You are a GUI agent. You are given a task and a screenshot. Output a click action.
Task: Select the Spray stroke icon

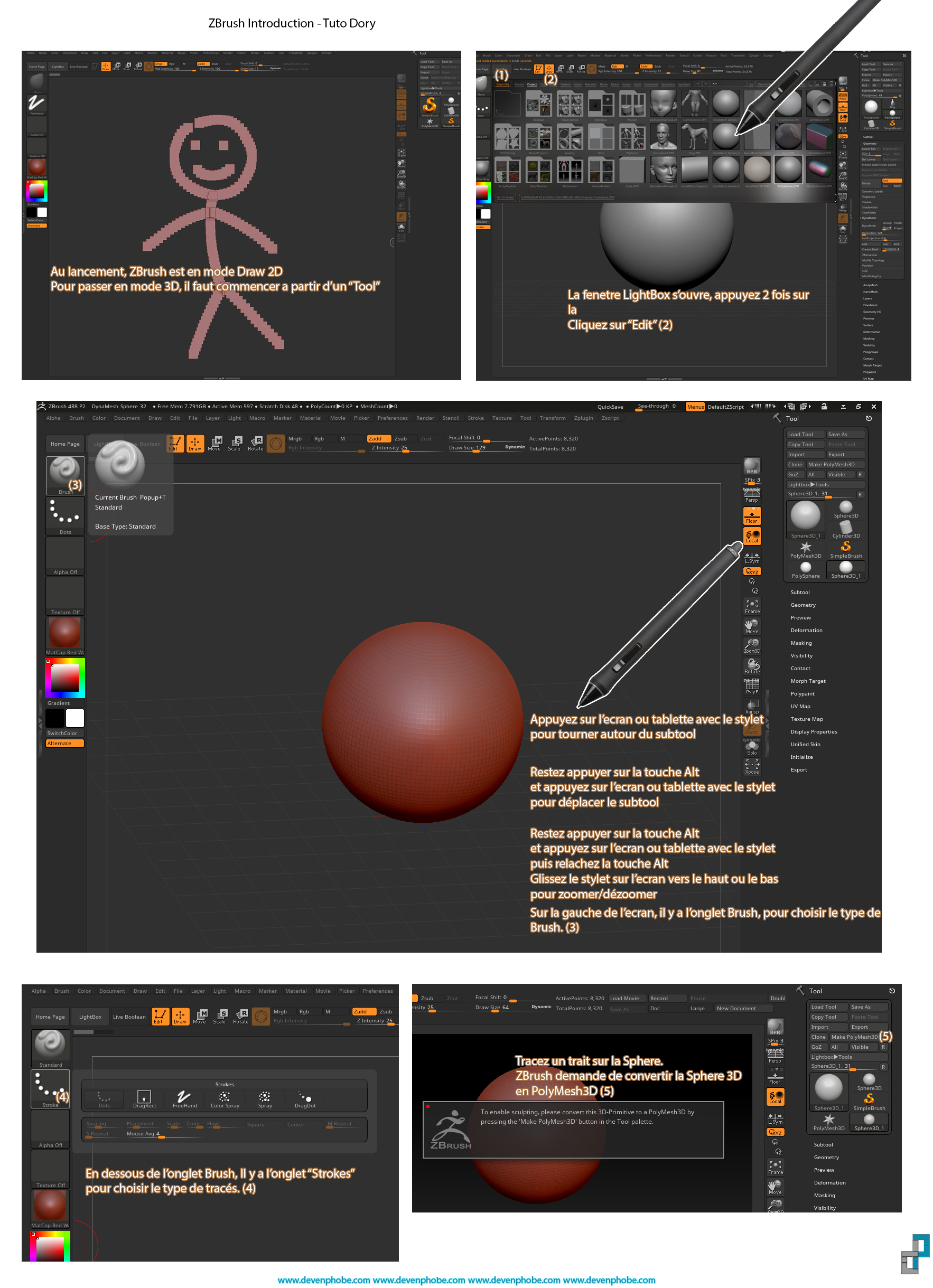(x=265, y=1099)
